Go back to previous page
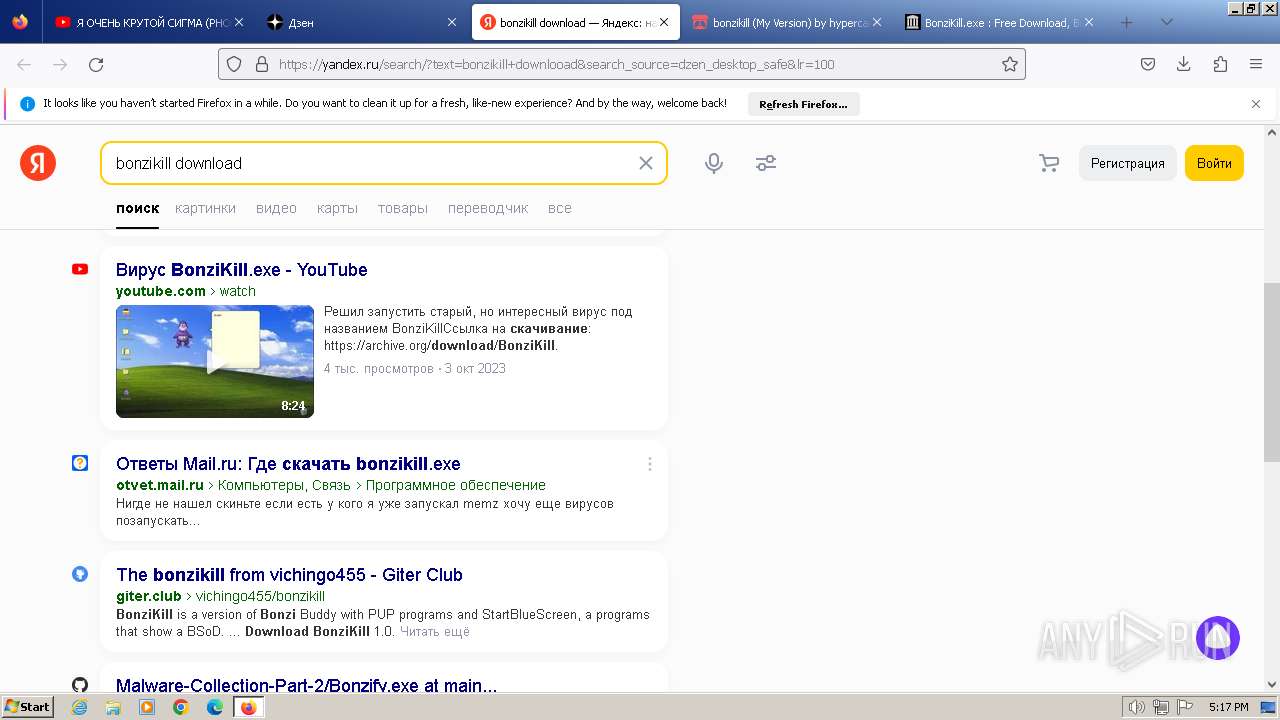1280x720 pixels. coord(24,64)
